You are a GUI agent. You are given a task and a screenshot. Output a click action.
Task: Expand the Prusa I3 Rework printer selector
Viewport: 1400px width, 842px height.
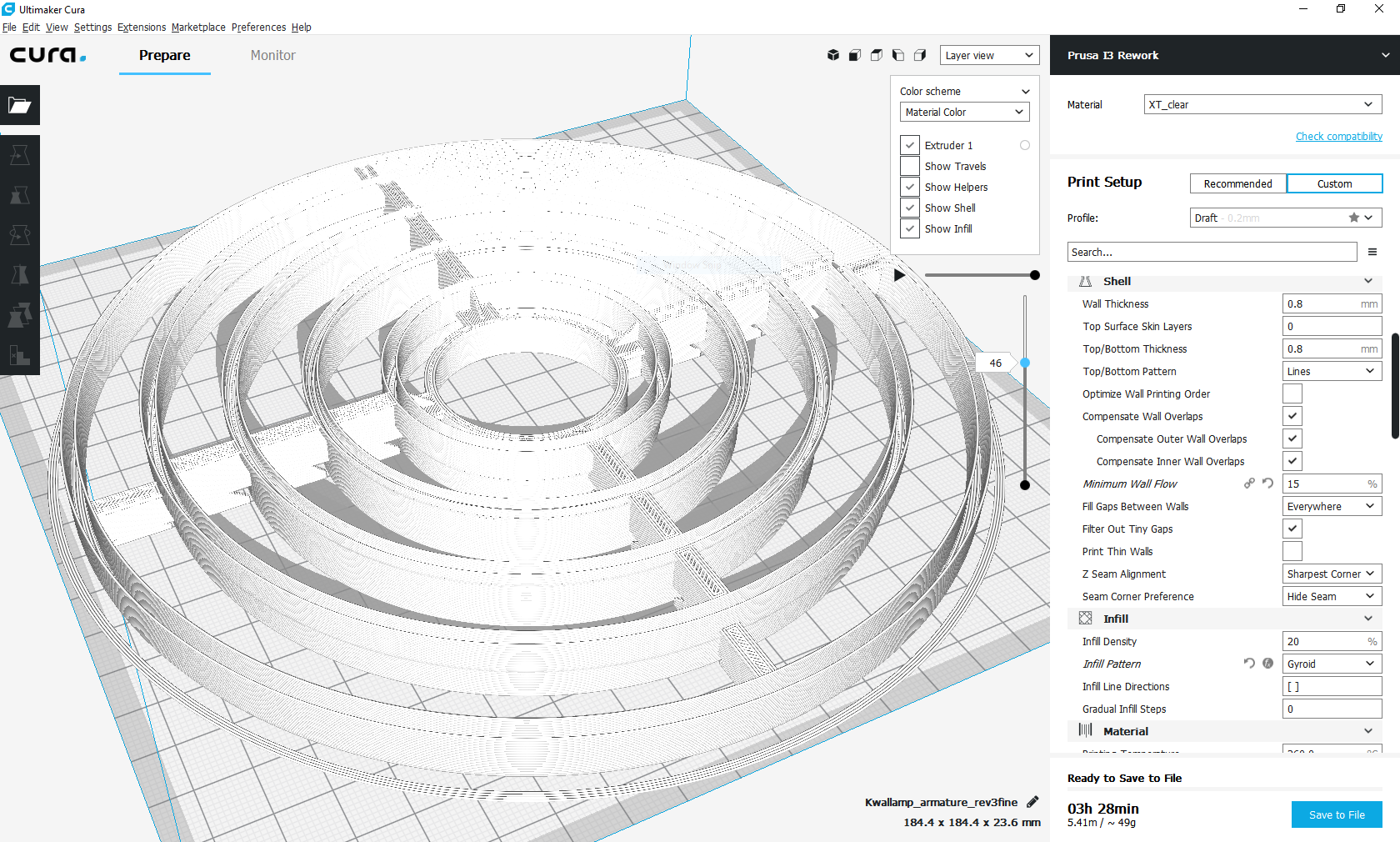(x=1225, y=55)
